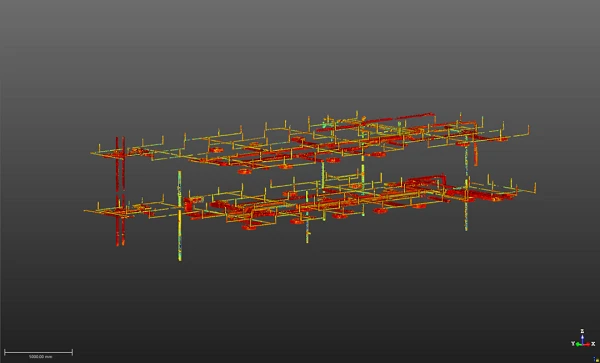Viewport: 600px width, 363px height.
Task: Pick the short red vertical pipe at upper right
Action: tap(476, 154)
